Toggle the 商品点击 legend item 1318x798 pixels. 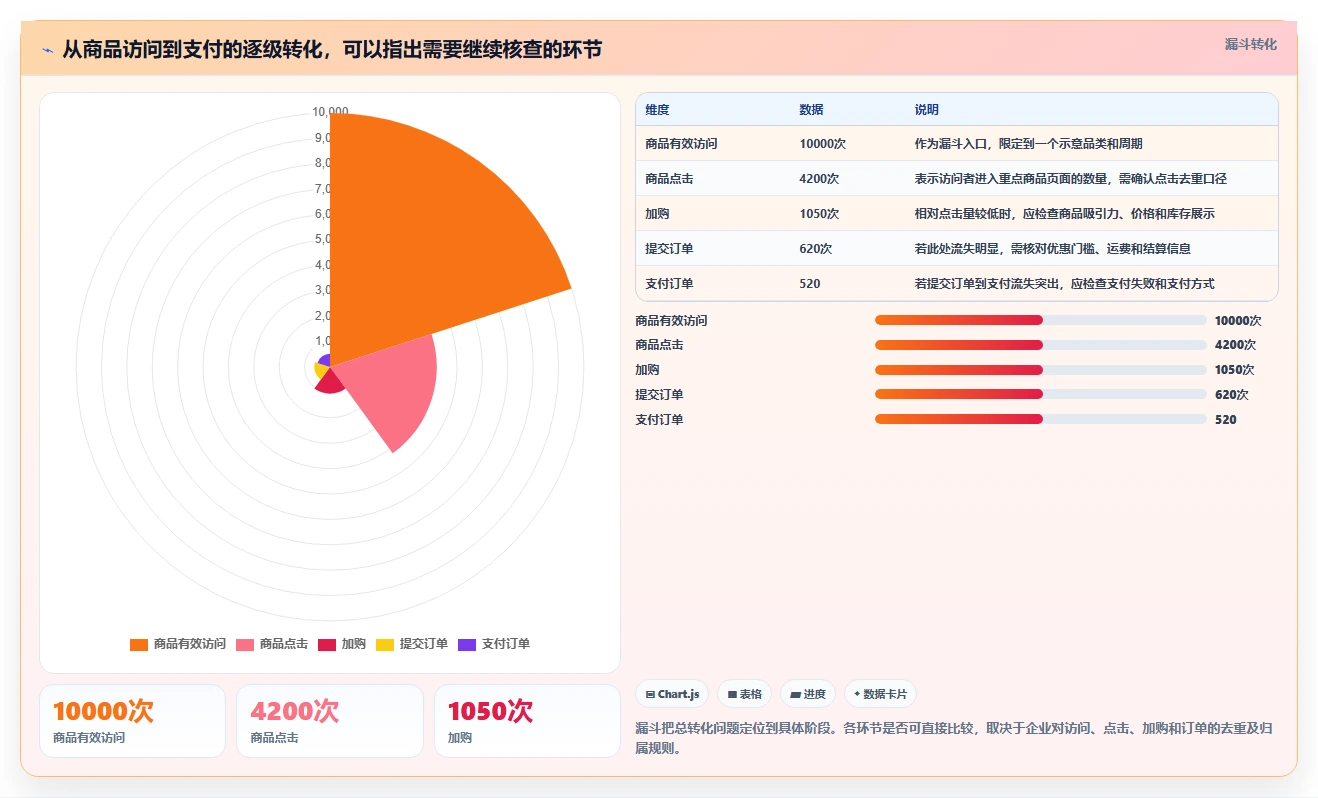pyautogui.click(x=272, y=644)
